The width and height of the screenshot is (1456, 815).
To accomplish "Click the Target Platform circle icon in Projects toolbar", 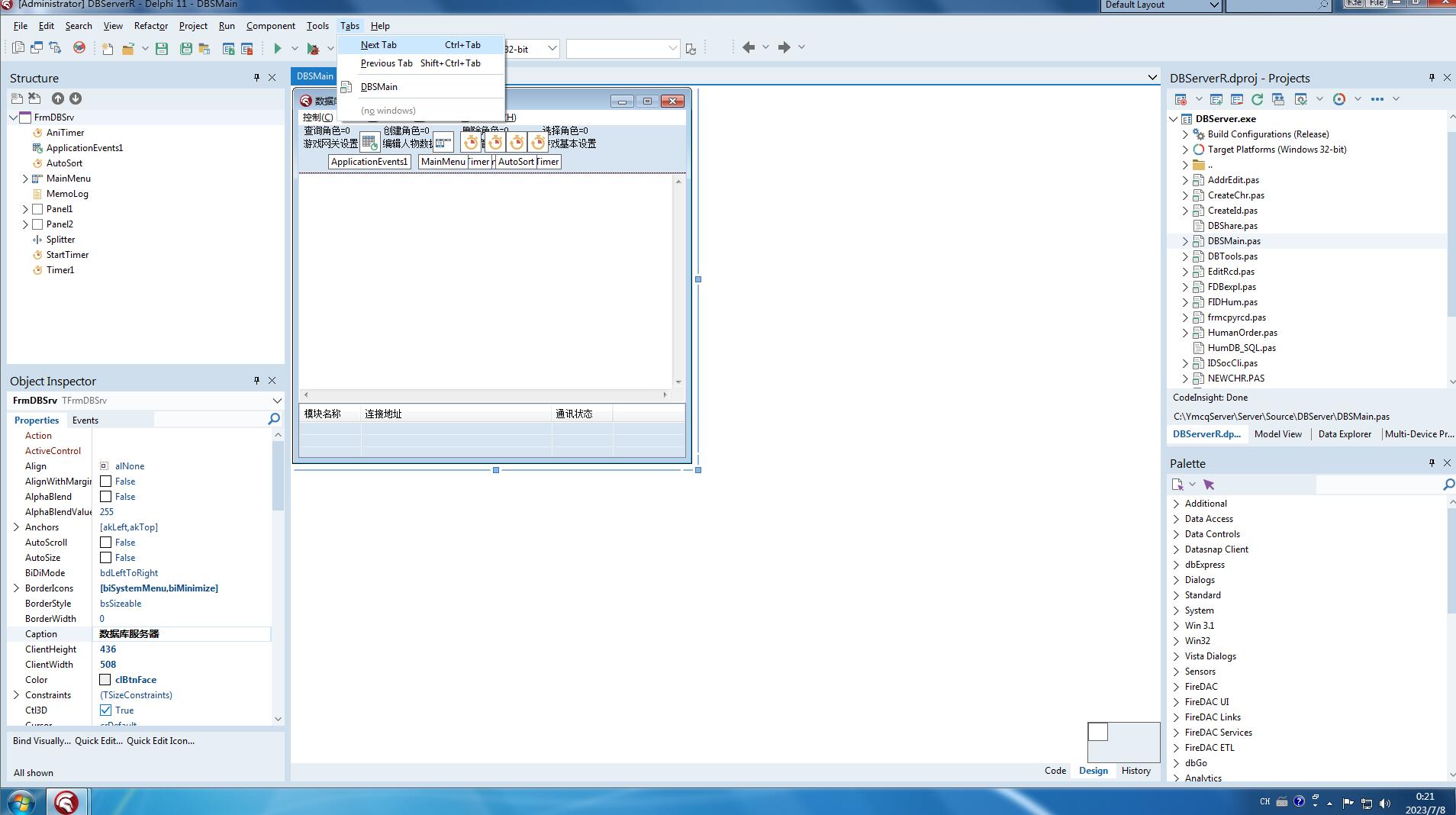I will click(x=1339, y=99).
